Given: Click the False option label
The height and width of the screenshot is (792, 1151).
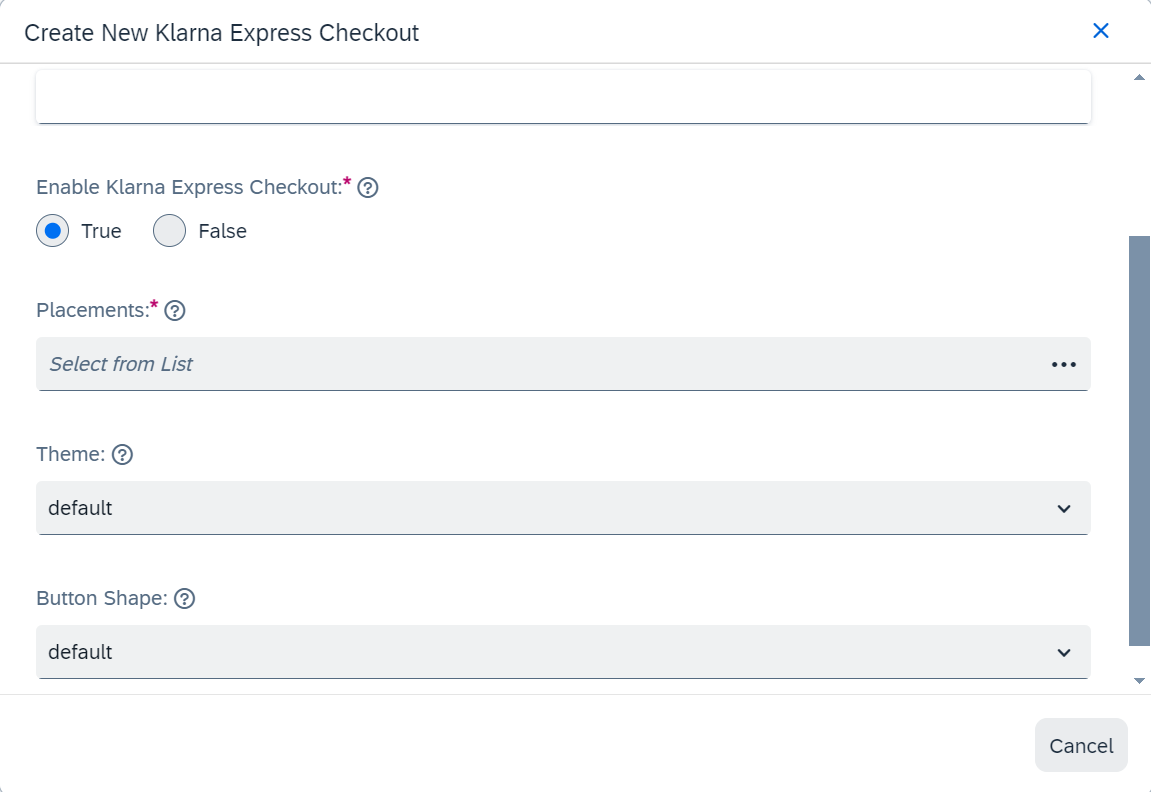Looking at the screenshot, I should (x=222, y=231).
